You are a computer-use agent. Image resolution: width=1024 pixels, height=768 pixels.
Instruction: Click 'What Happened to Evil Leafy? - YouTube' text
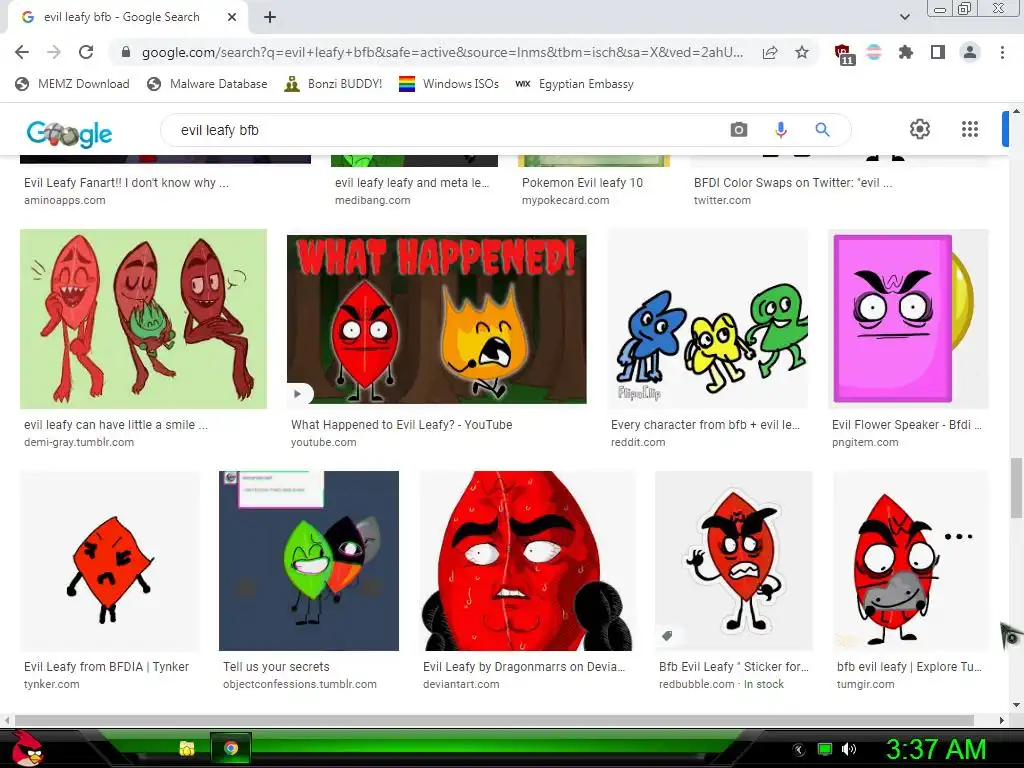click(x=402, y=424)
